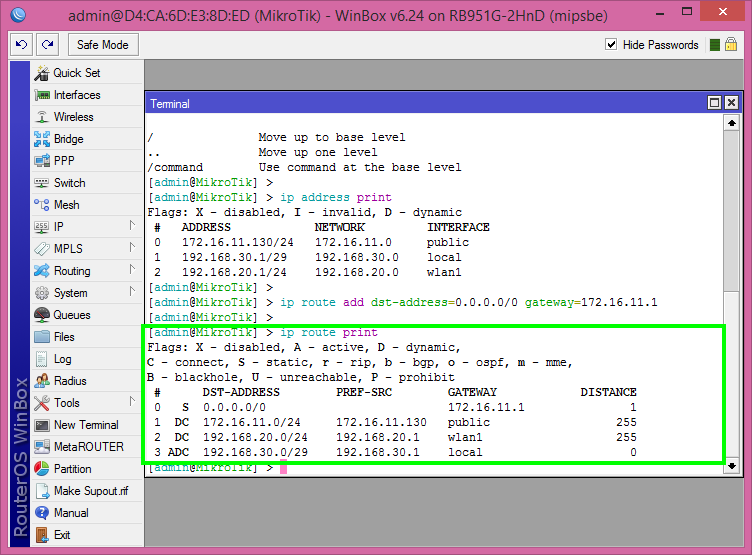Open the MetaROUTER icon
The height and width of the screenshot is (555, 752).
[x=42, y=447]
